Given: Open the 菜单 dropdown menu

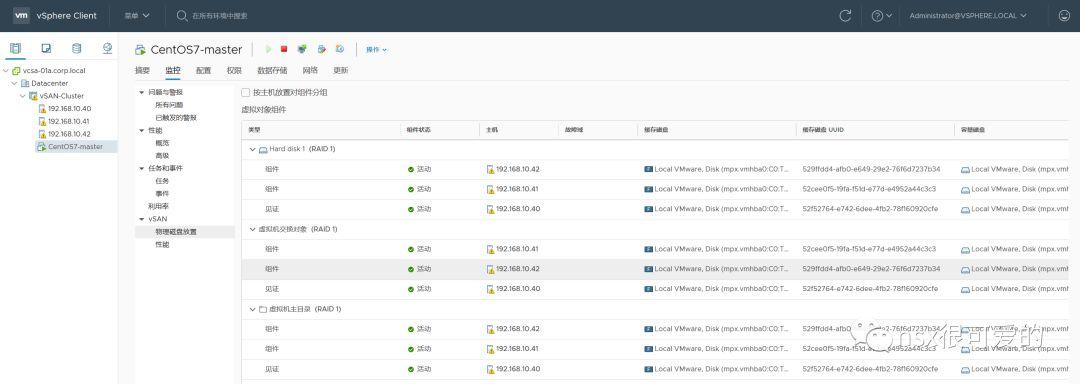Looking at the screenshot, I should coord(136,15).
